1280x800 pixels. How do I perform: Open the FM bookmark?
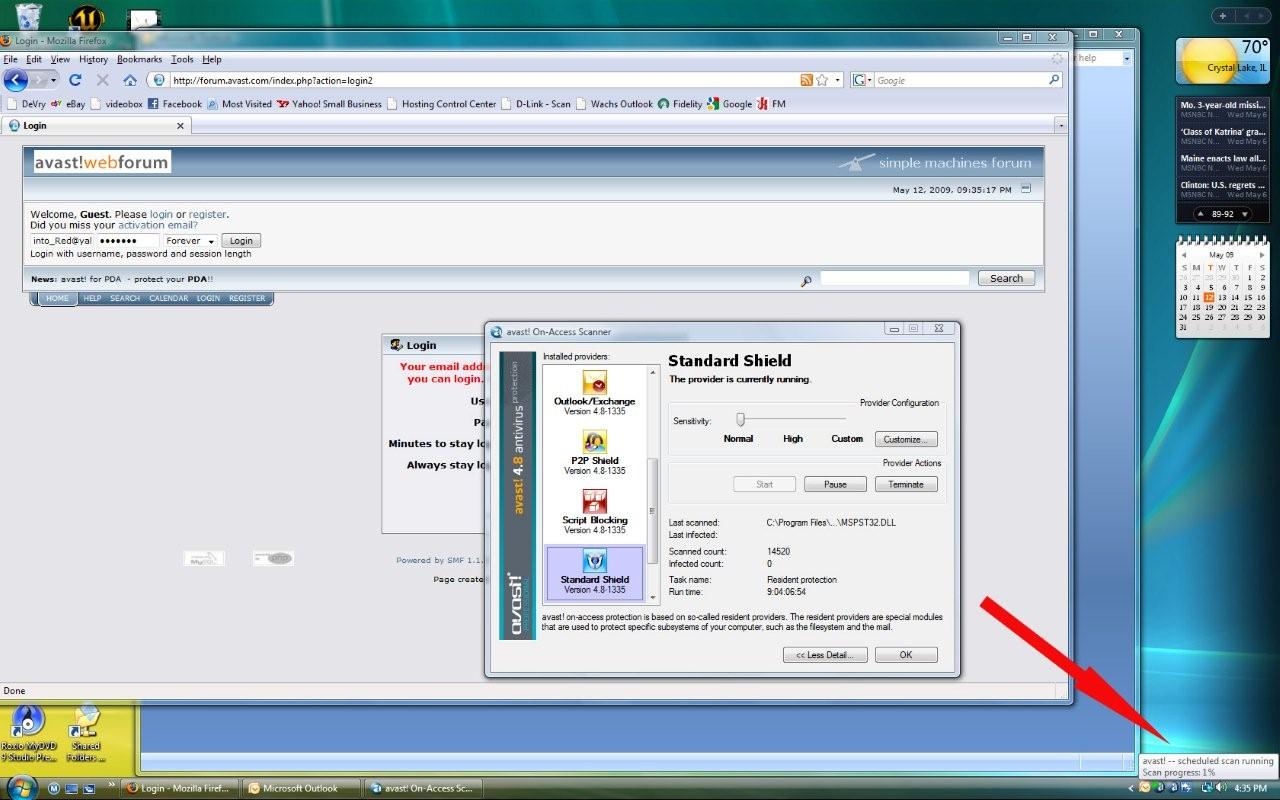771,104
